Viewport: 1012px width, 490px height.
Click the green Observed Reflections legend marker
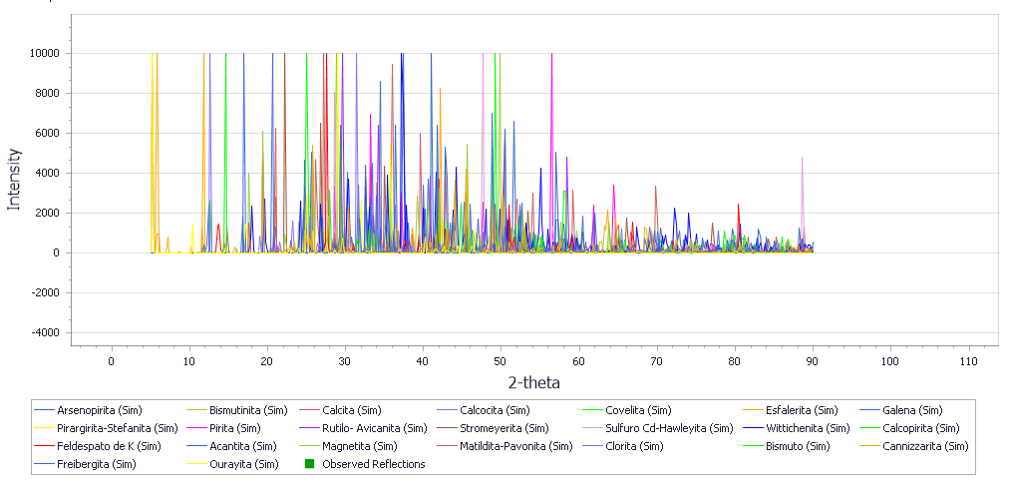[311, 464]
